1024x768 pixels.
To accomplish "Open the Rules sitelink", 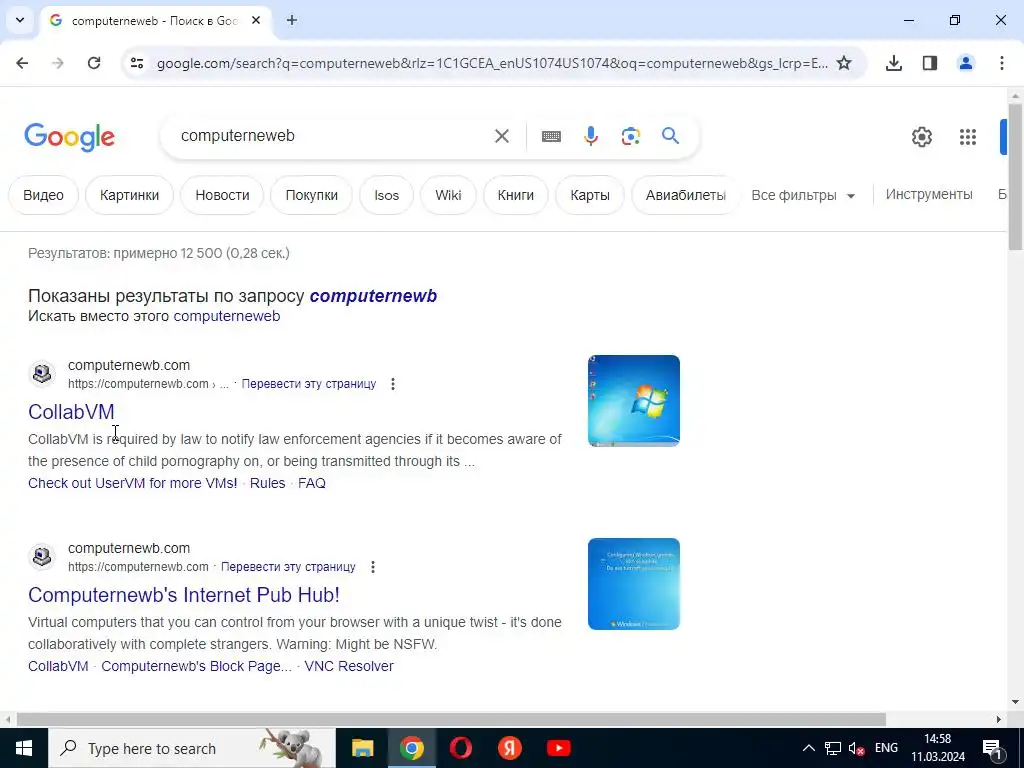I will tap(268, 483).
